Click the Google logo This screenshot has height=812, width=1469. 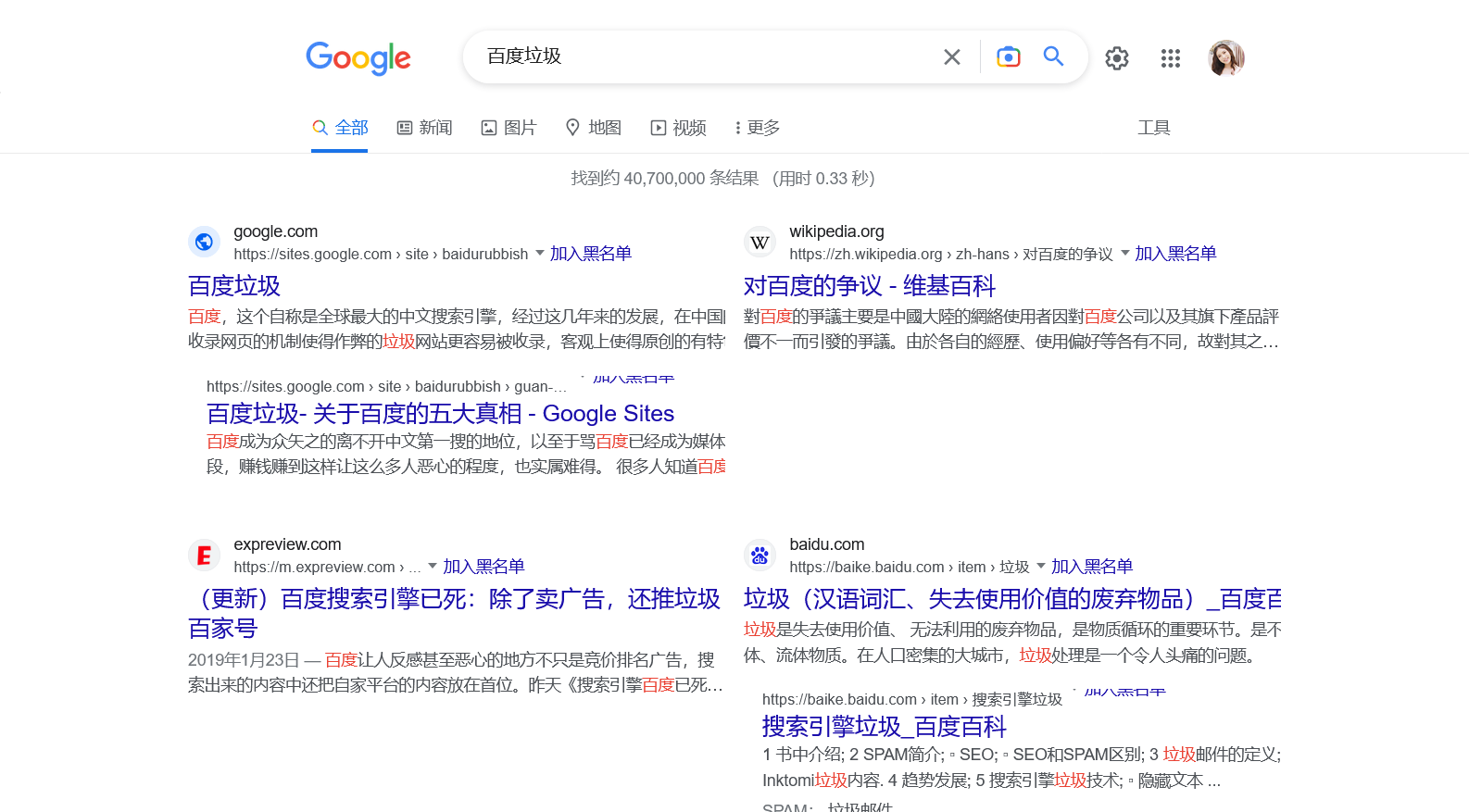pos(358,57)
